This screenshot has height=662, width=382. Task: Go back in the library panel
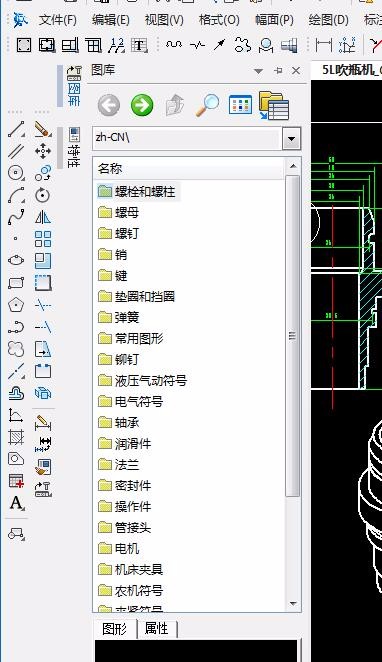(x=109, y=105)
